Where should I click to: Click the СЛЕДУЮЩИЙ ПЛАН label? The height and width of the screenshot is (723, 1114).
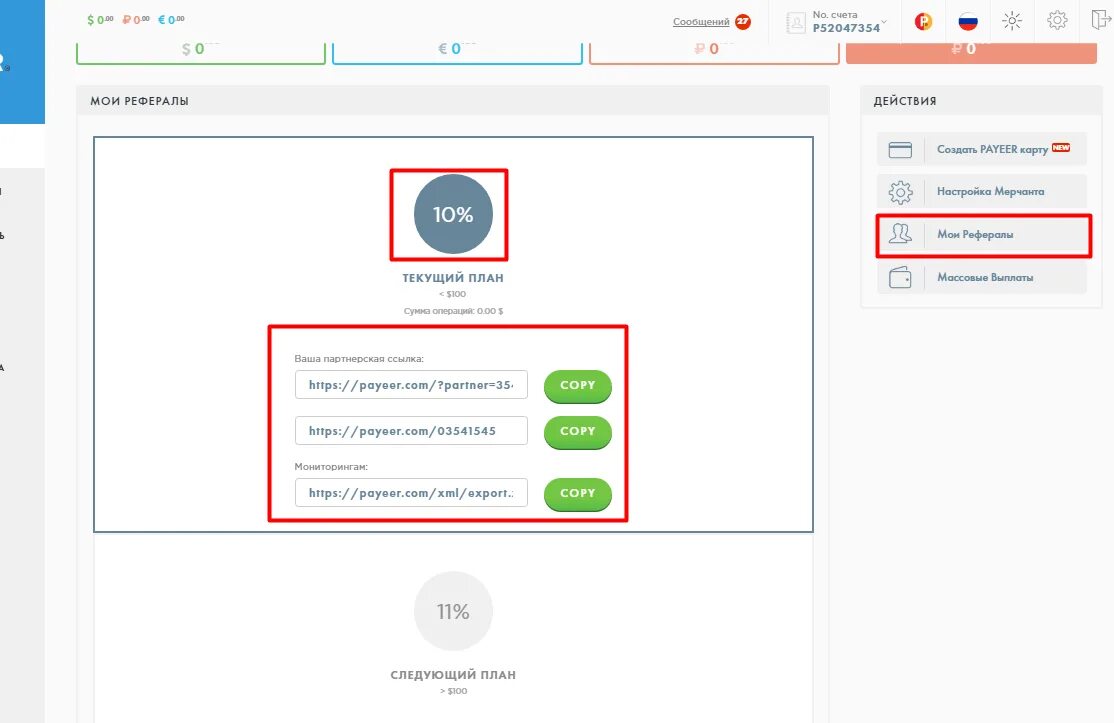coord(453,675)
